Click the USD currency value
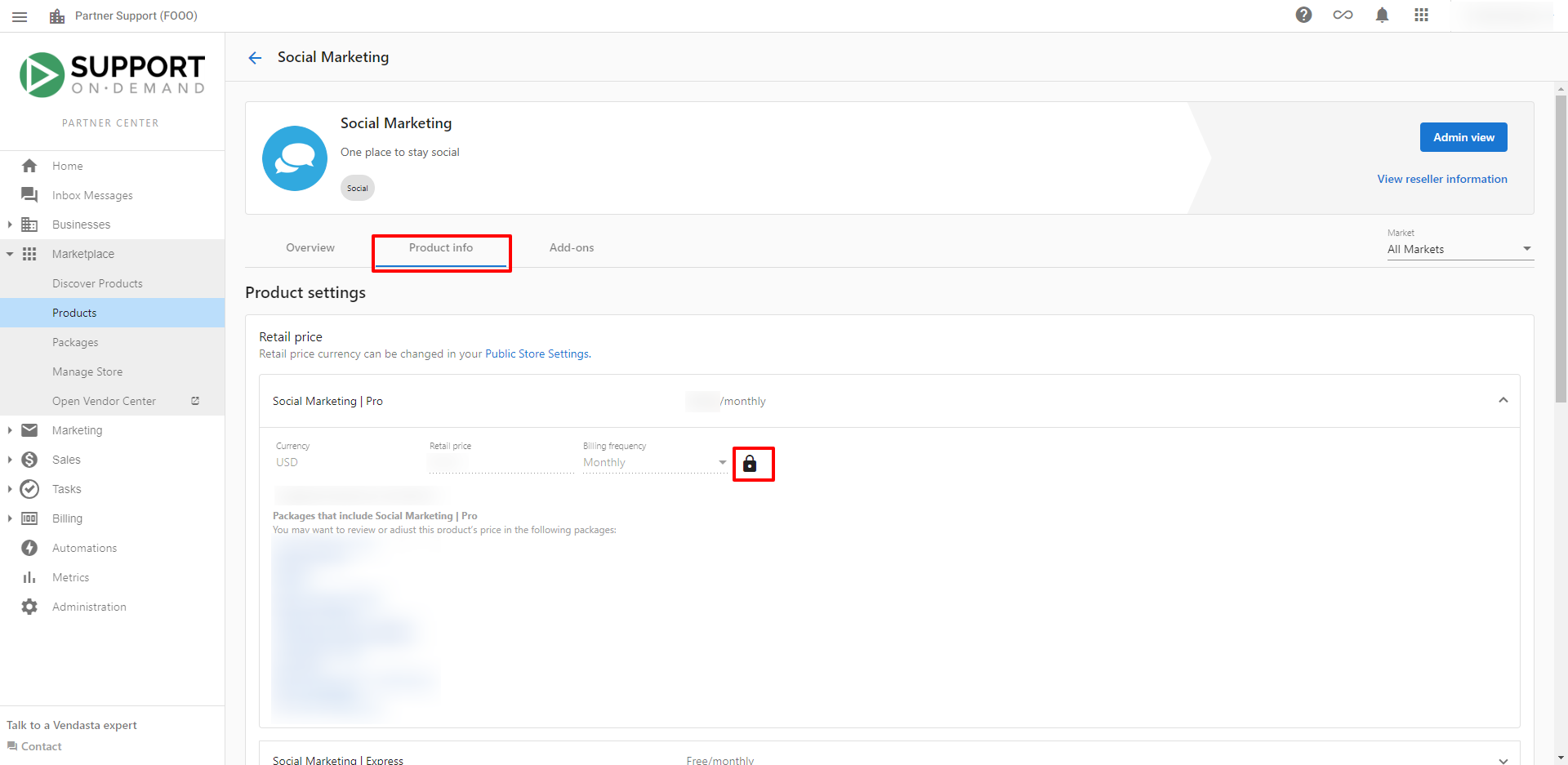 pyautogui.click(x=287, y=462)
